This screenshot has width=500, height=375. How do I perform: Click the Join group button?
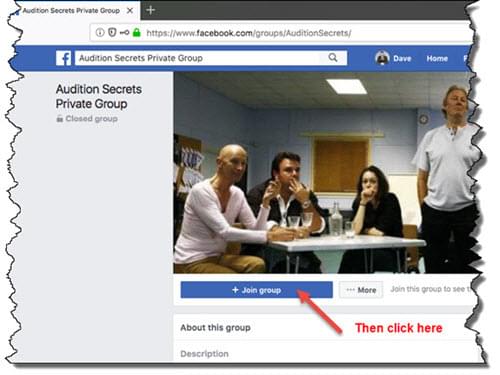(x=256, y=290)
